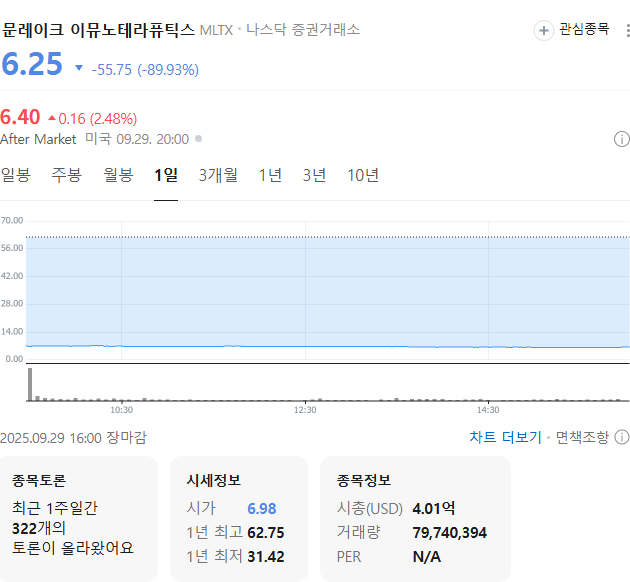
Task: Click the tallest volume bar at chart start
Action: [30, 385]
